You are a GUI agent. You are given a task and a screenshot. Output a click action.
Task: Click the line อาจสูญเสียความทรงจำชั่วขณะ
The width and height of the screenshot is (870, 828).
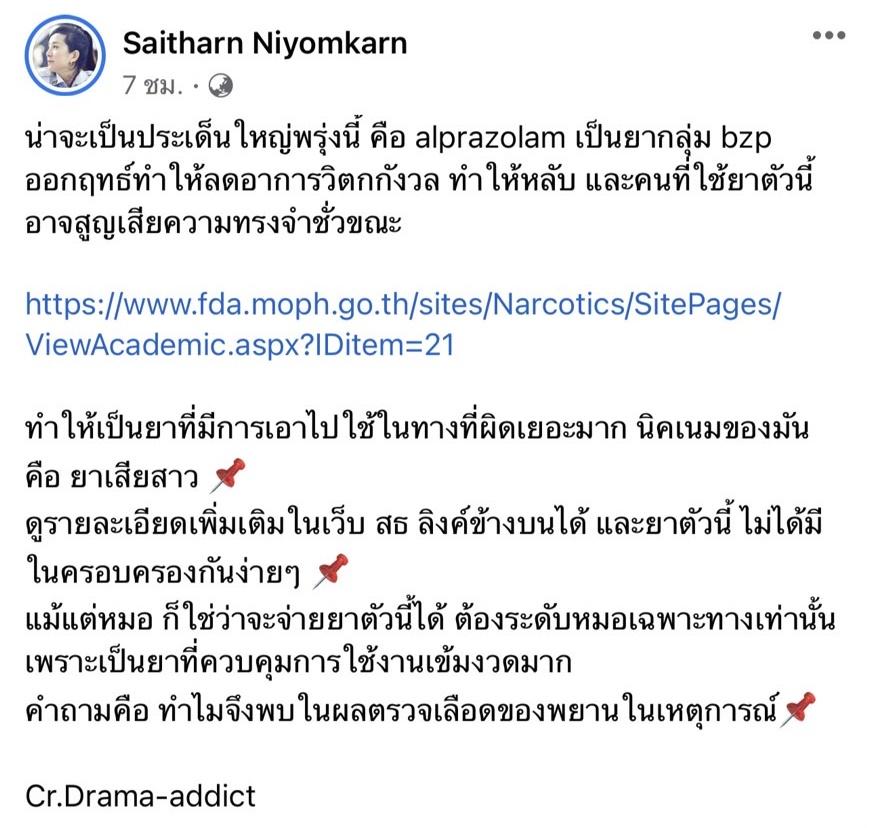point(214,223)
